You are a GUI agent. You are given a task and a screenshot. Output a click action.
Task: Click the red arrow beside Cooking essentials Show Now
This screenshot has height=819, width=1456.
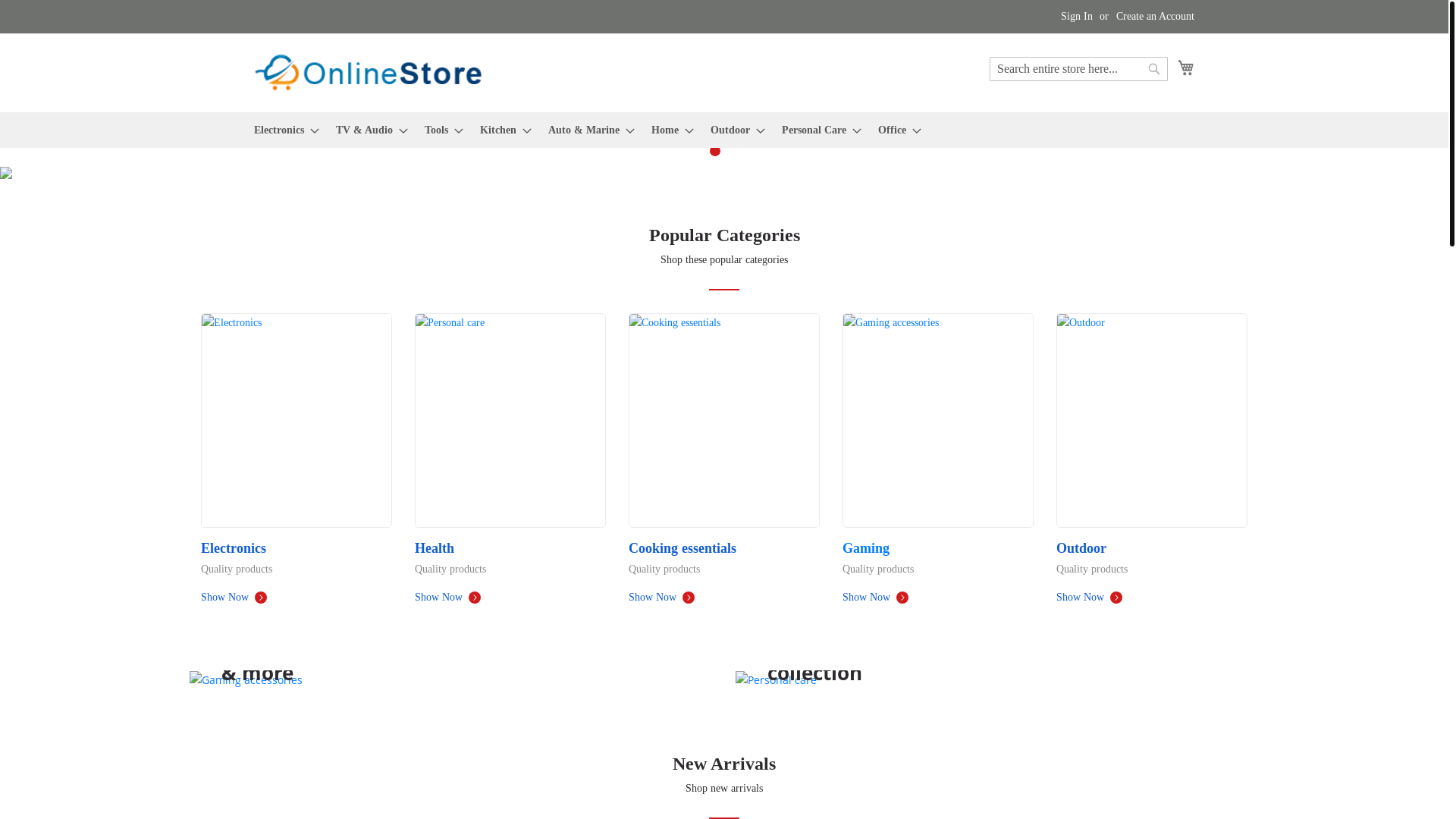[x=689, y=598]
